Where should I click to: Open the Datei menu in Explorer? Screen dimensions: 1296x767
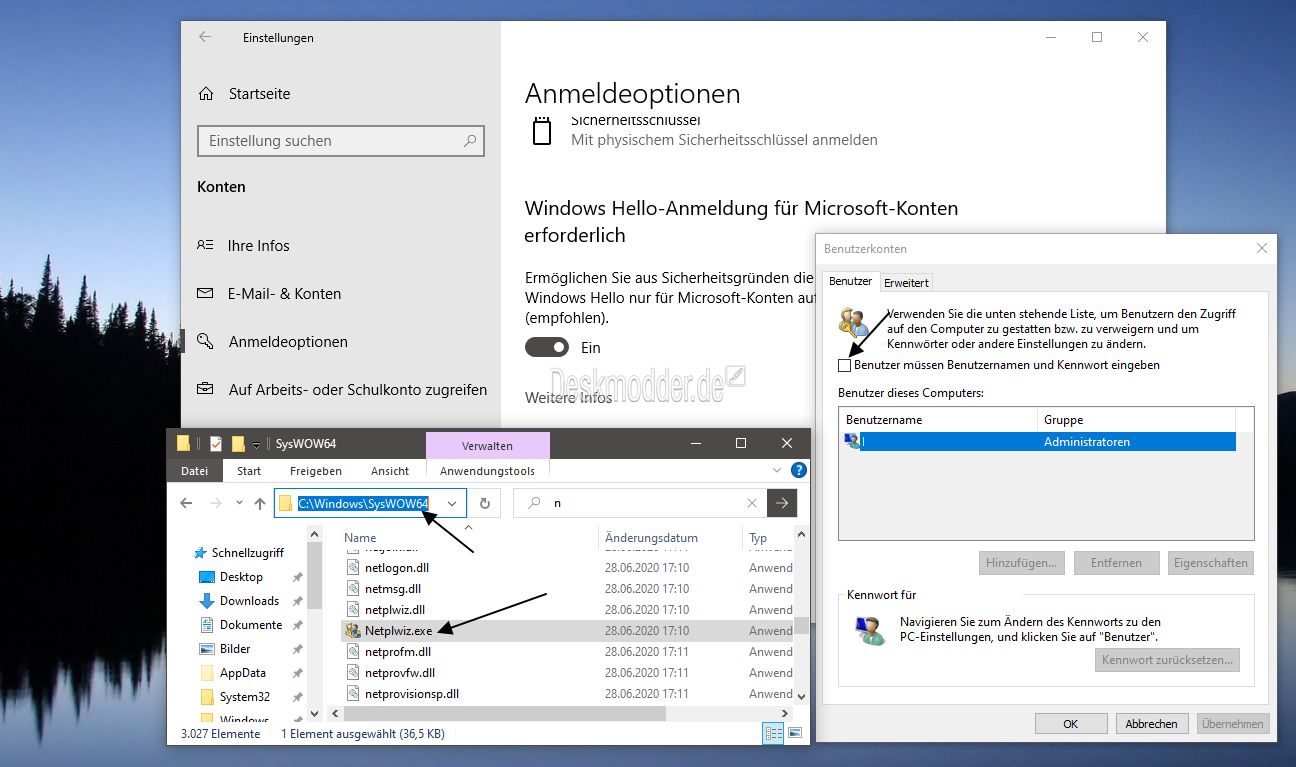[195, 470]
